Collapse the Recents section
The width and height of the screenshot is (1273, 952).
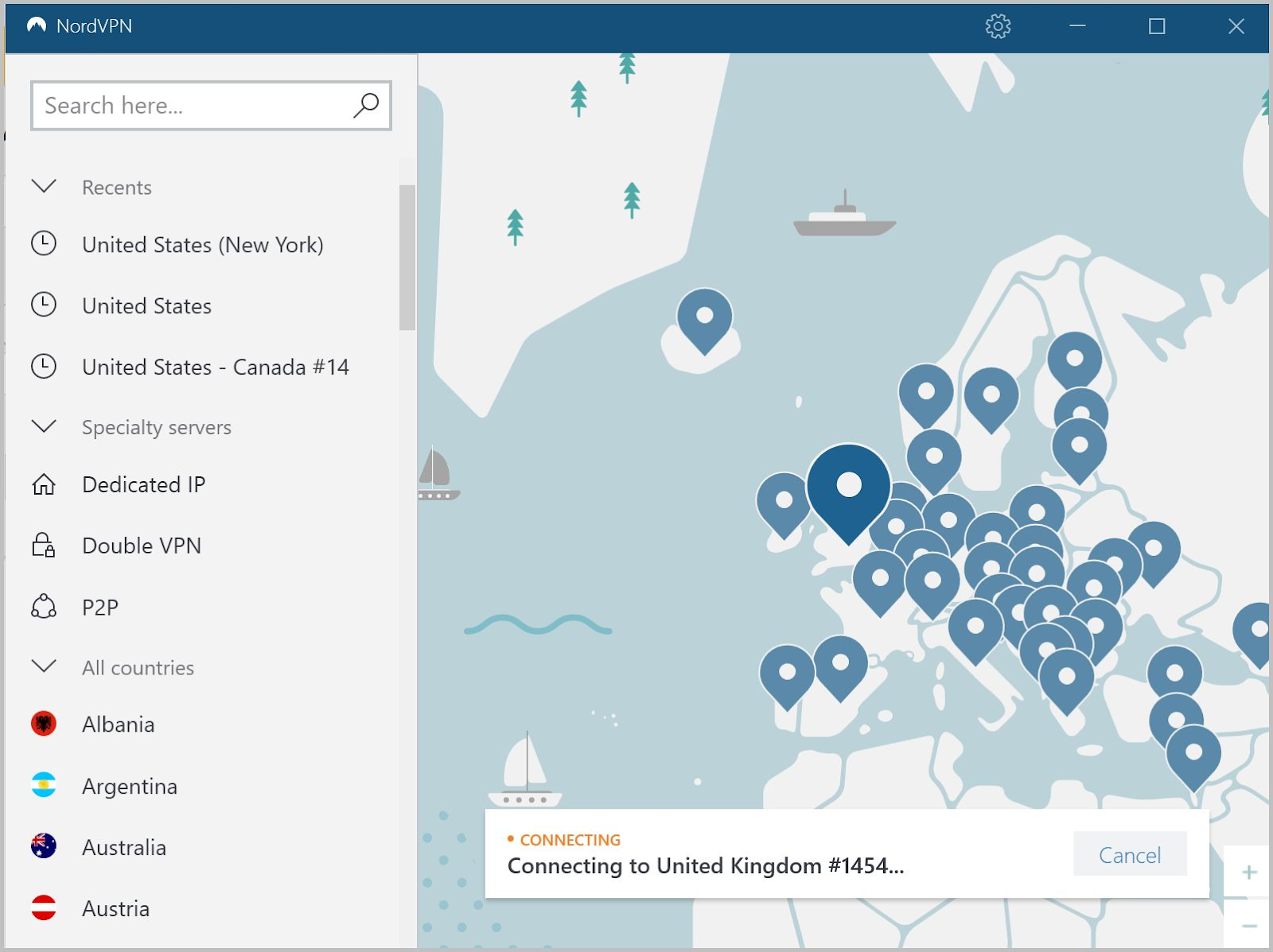(44, 187)
